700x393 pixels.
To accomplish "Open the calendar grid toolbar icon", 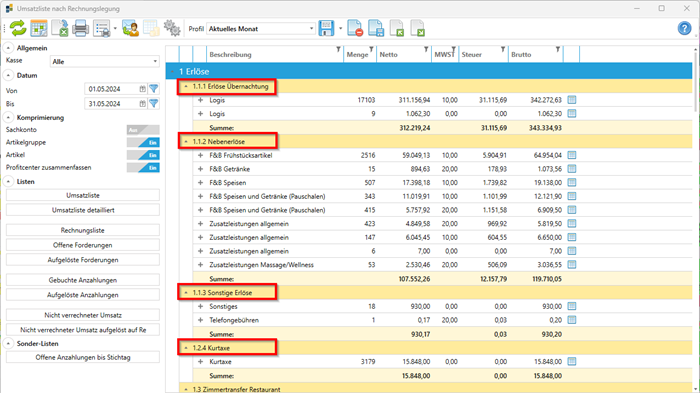I will pyautogui.click(x=39, y=29).
